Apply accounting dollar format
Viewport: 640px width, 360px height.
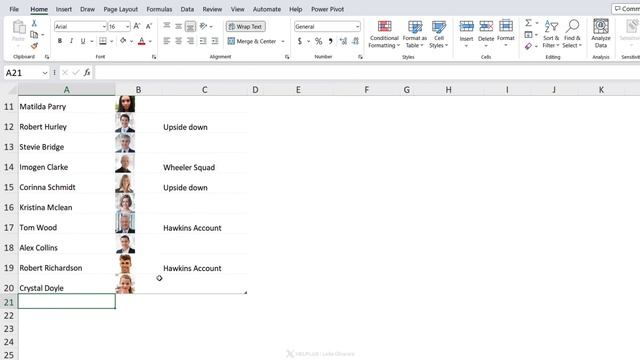click(300, 41)
